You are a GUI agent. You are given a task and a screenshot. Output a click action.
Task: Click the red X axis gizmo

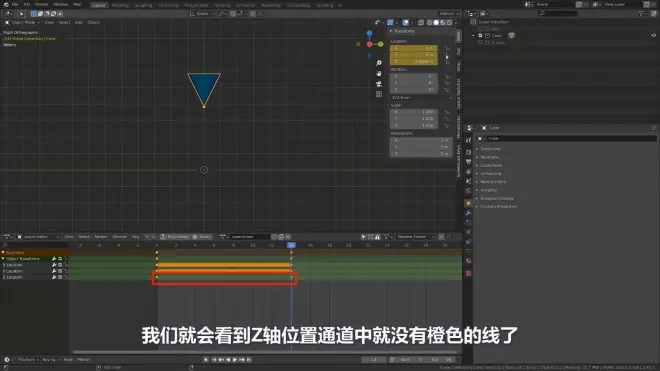pos(369,44)
